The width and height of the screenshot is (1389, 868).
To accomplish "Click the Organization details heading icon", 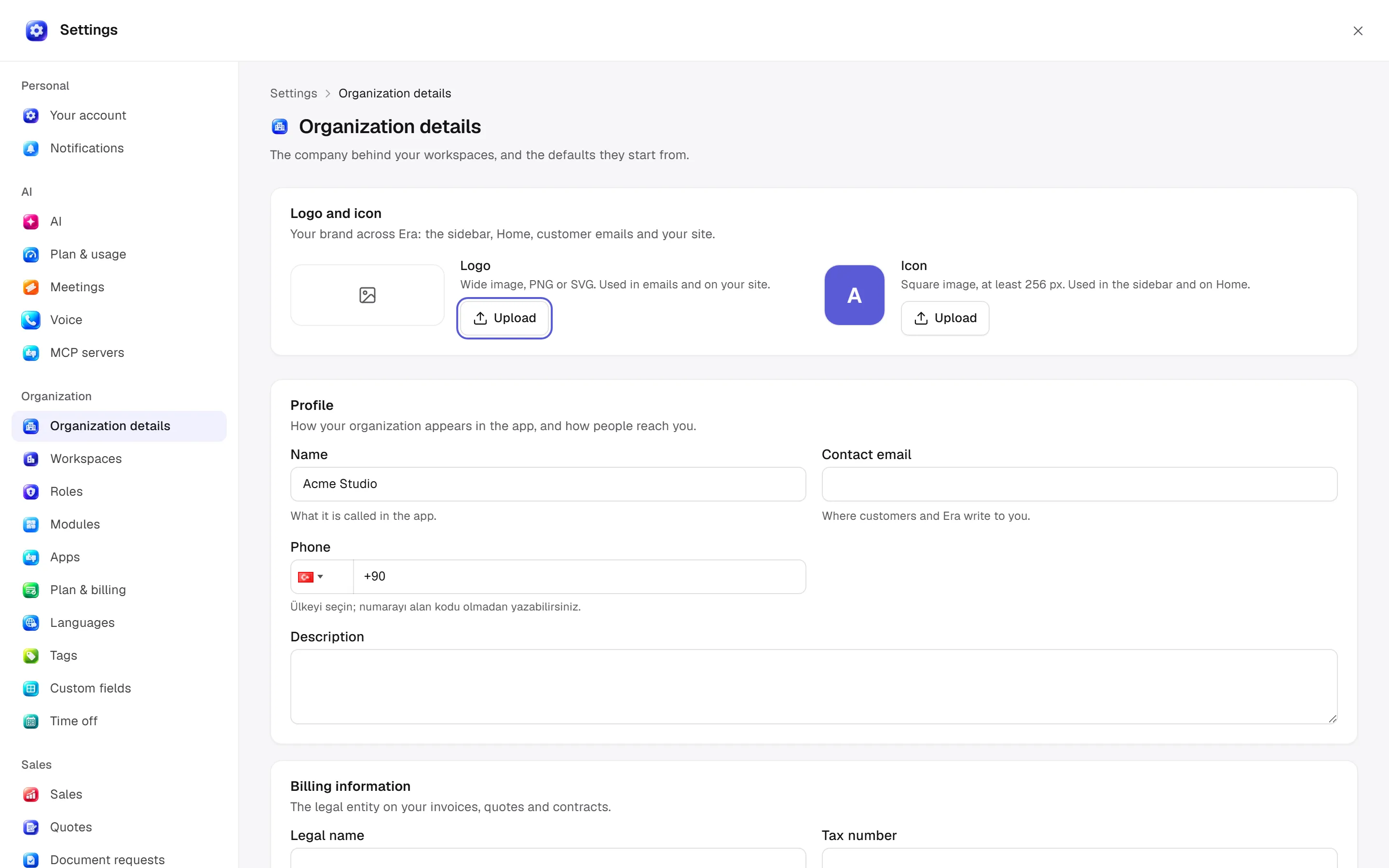I will point(280,126).
